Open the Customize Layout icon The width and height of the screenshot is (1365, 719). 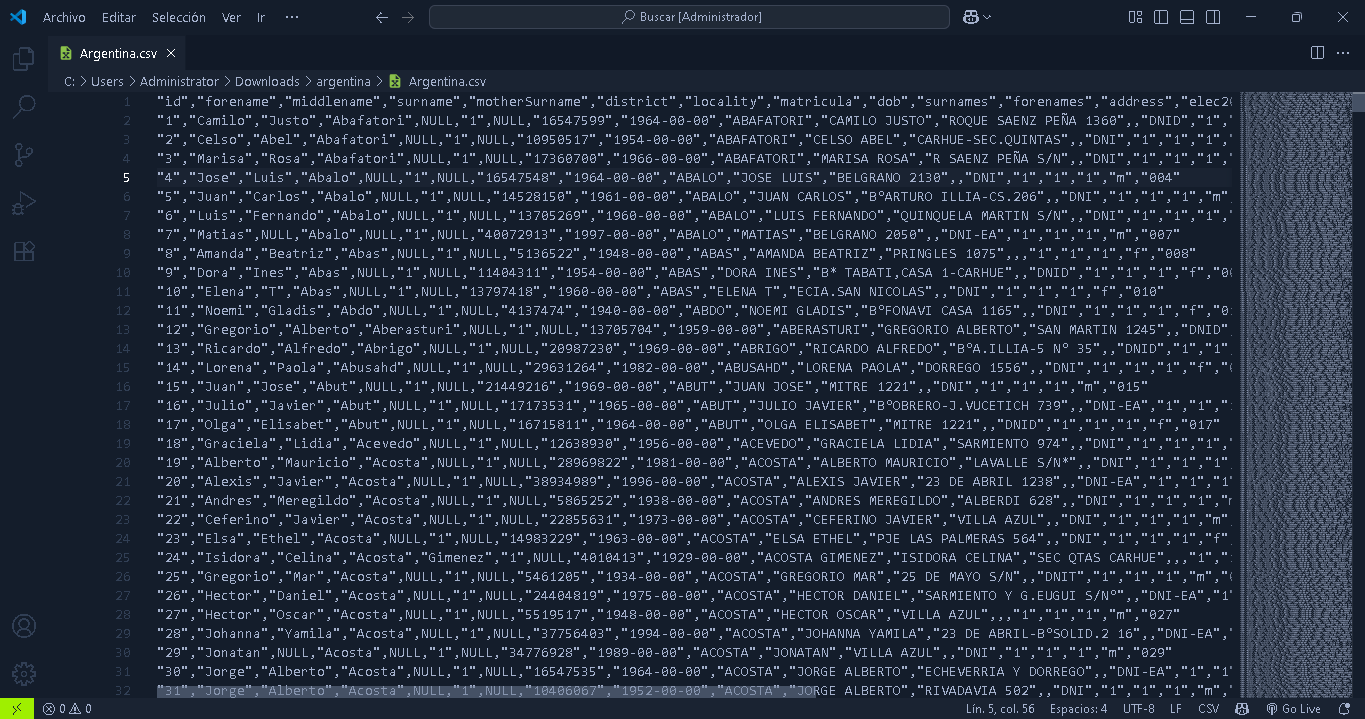tap(1135, 17)
